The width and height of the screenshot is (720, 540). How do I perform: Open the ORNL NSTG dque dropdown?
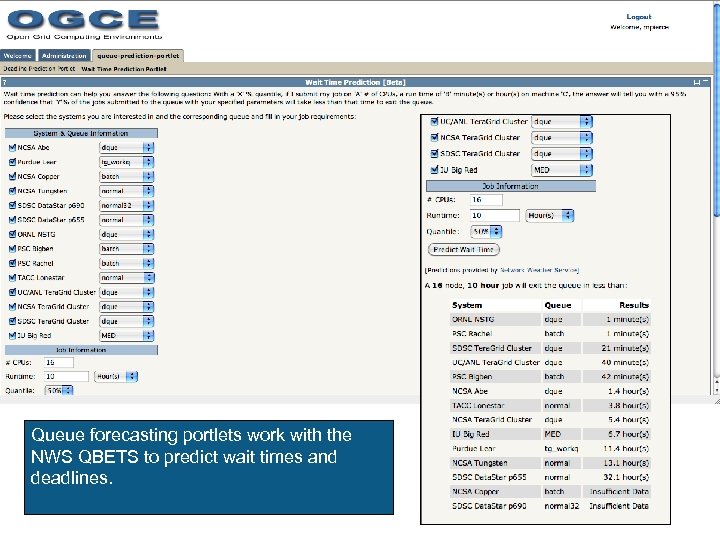pos(127,234)
